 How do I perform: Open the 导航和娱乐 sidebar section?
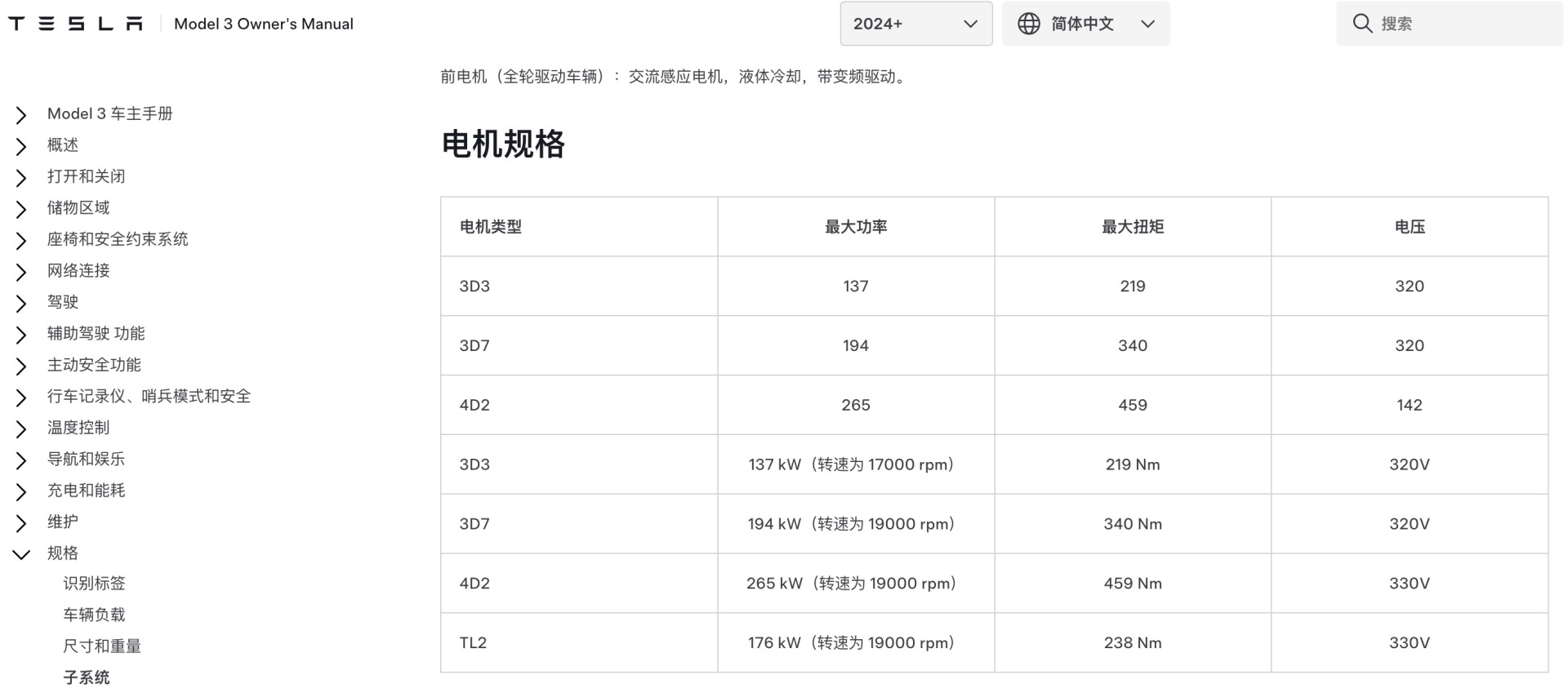[x=87, y=460]
